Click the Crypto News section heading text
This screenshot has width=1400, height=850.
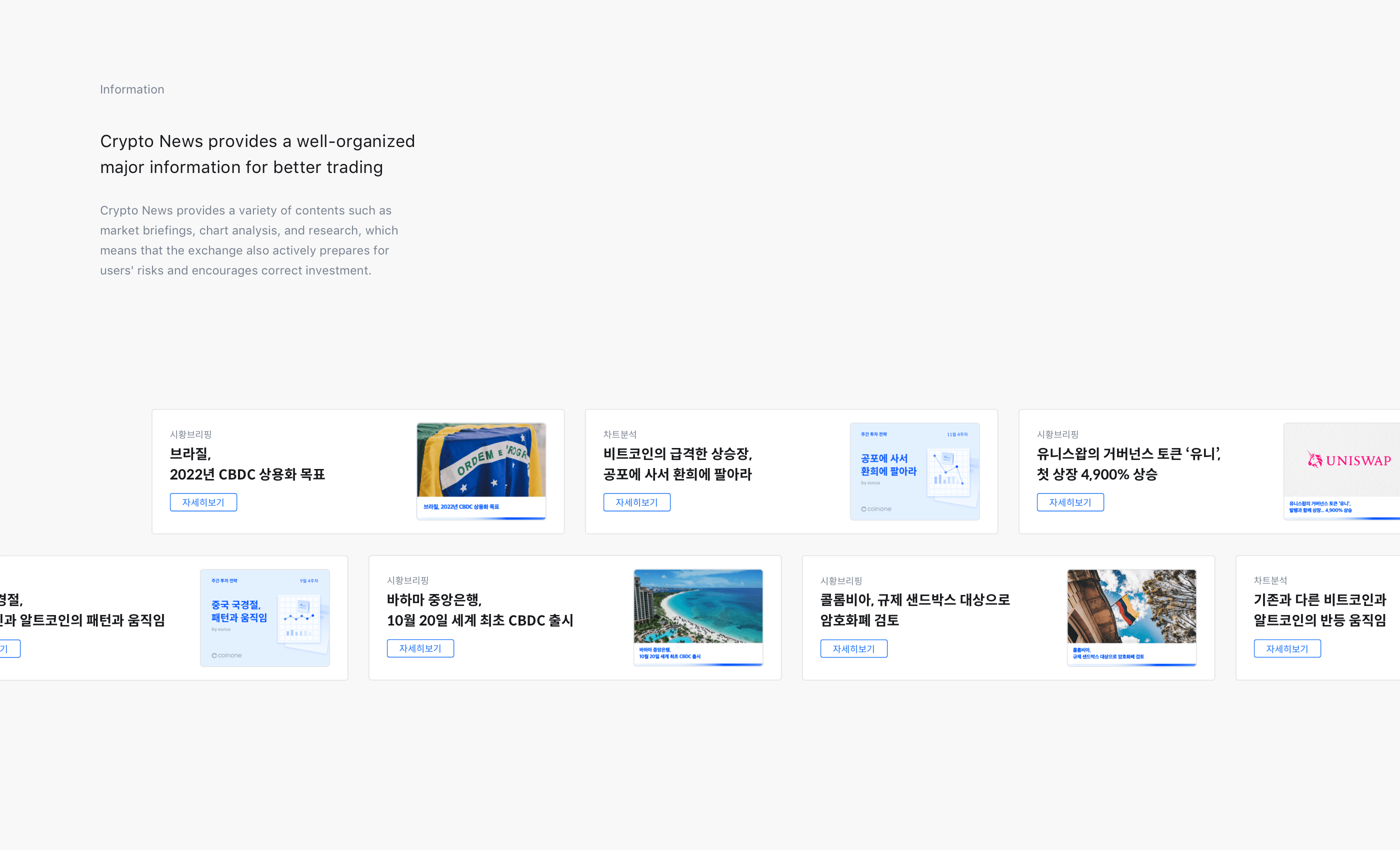(x=257, y=154)
